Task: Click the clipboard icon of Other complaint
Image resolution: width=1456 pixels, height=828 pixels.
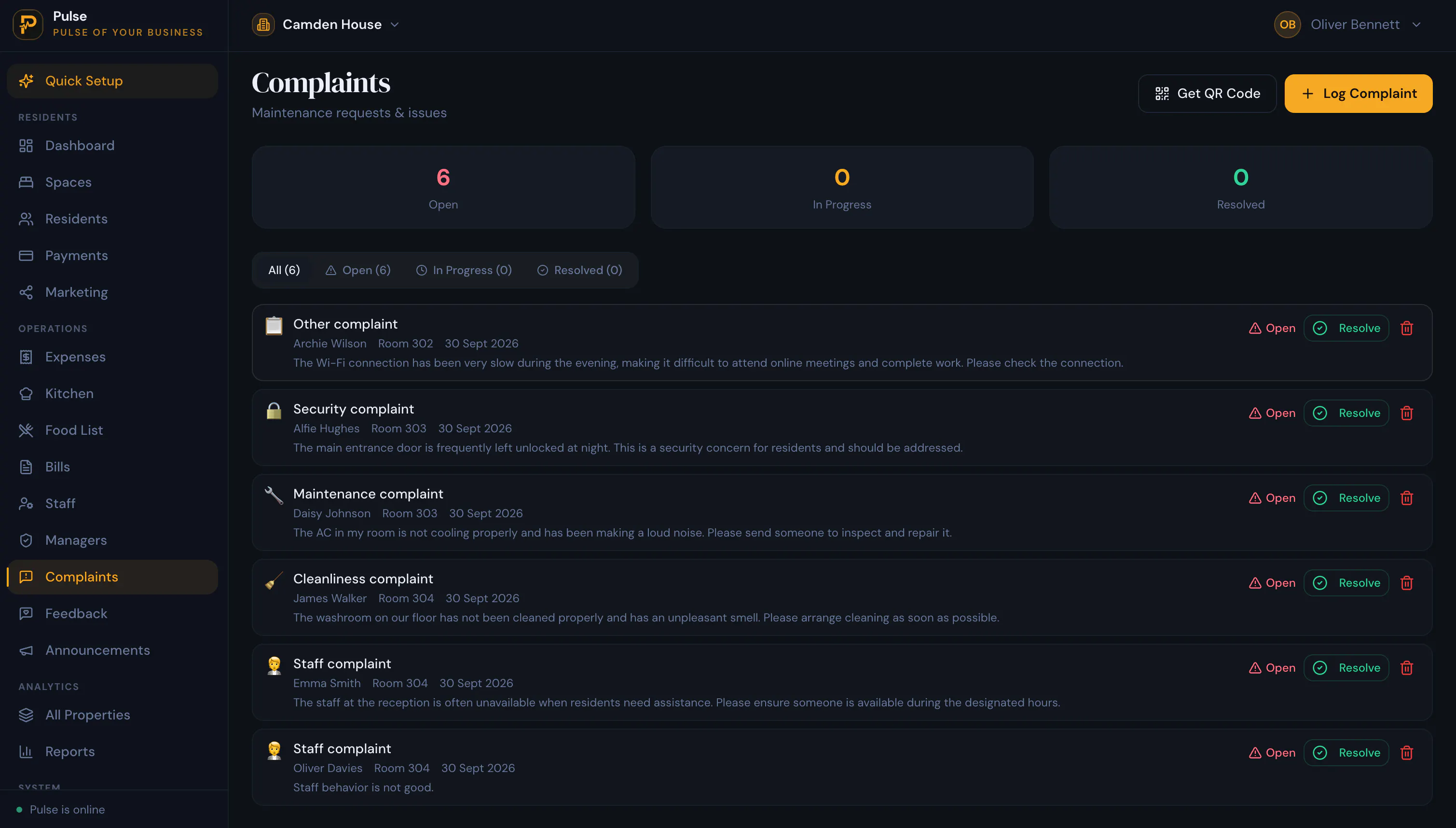Action: [274, 325]
